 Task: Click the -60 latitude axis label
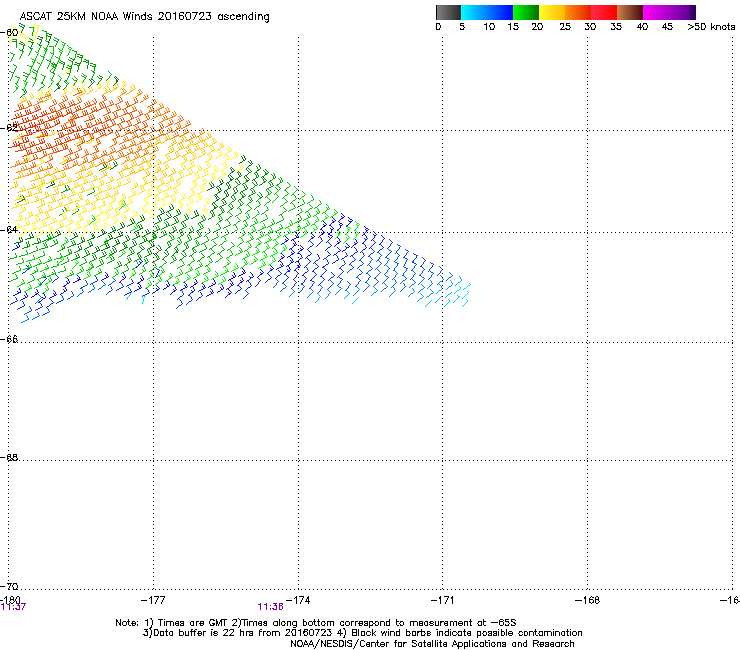9,33
